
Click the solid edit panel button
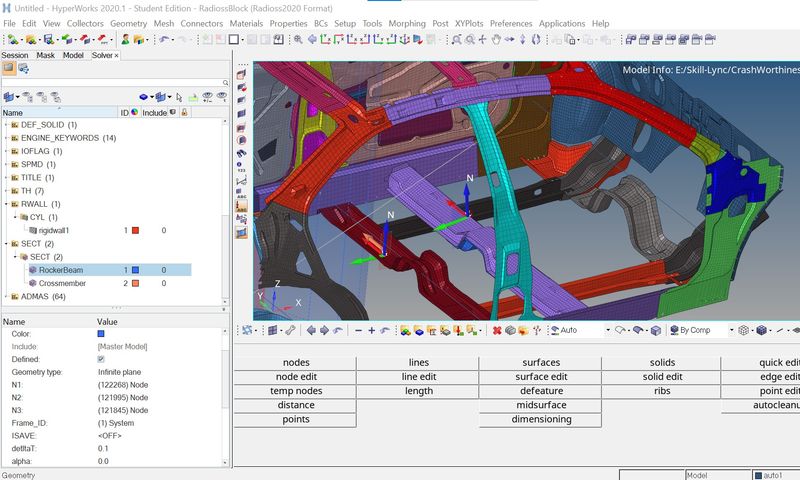[662, 377]
